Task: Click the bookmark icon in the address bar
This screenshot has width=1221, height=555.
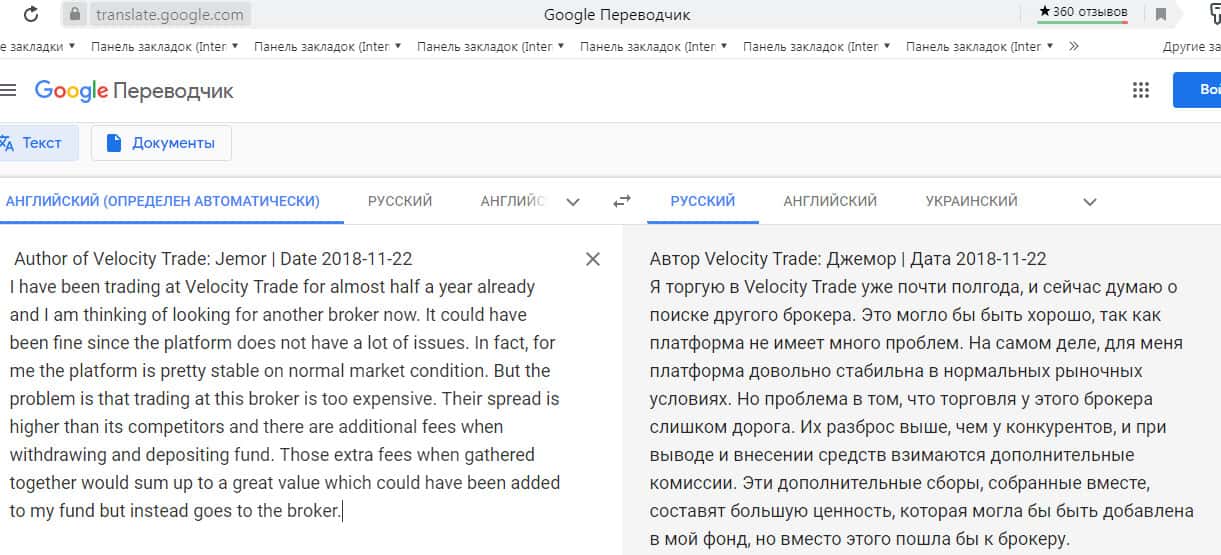Action: [x=1161, y=14]
